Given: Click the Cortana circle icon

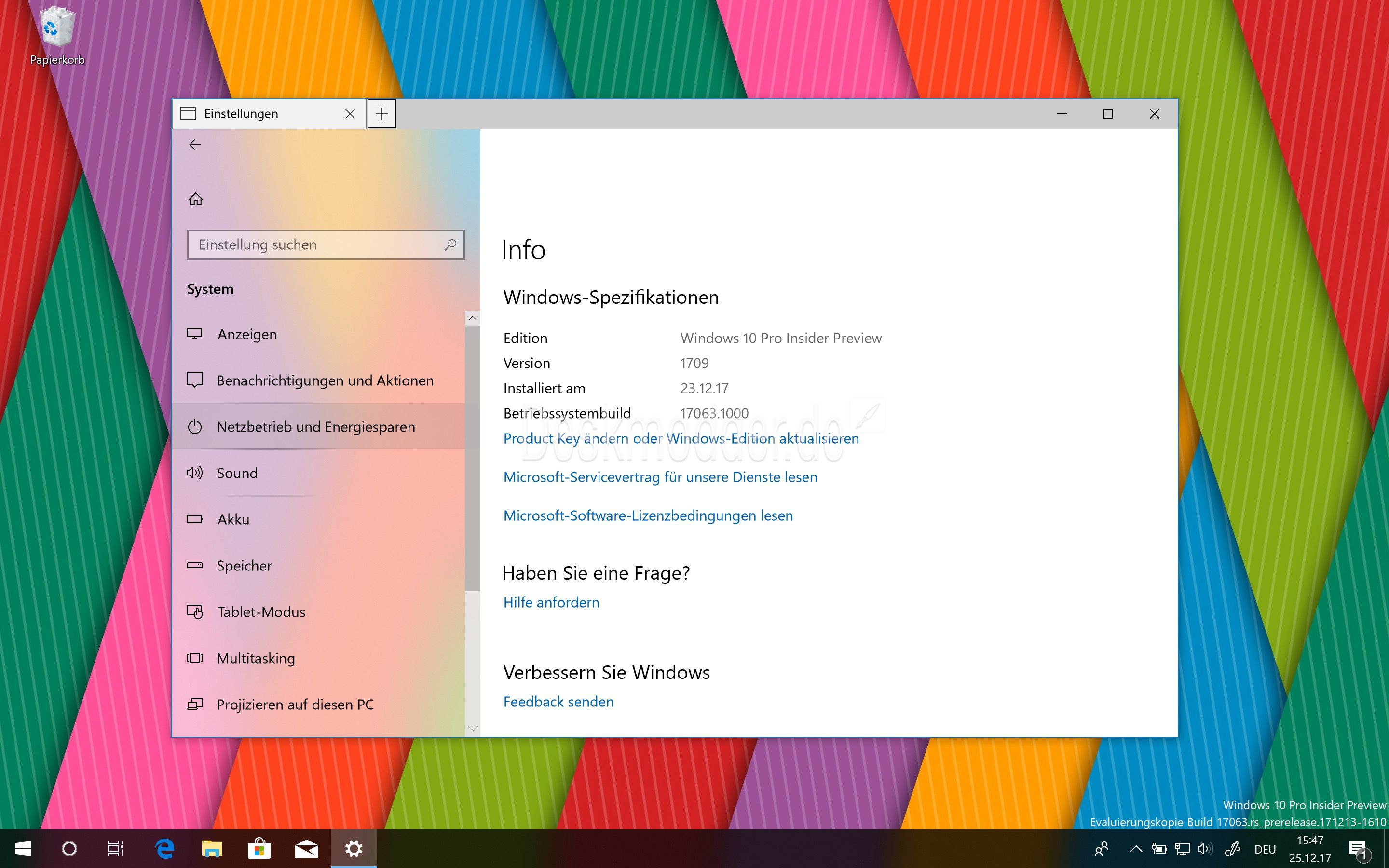Looking at the screenshot, I should click(x=69, y=849).
